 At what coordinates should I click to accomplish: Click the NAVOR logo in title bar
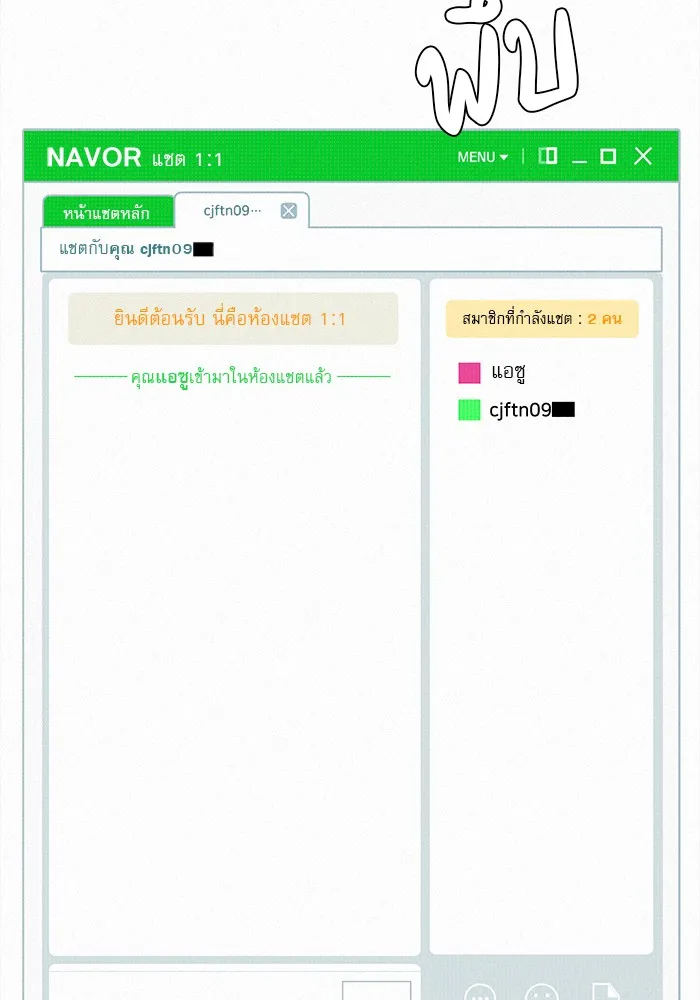pyautogui.click(x=94, y=157)
